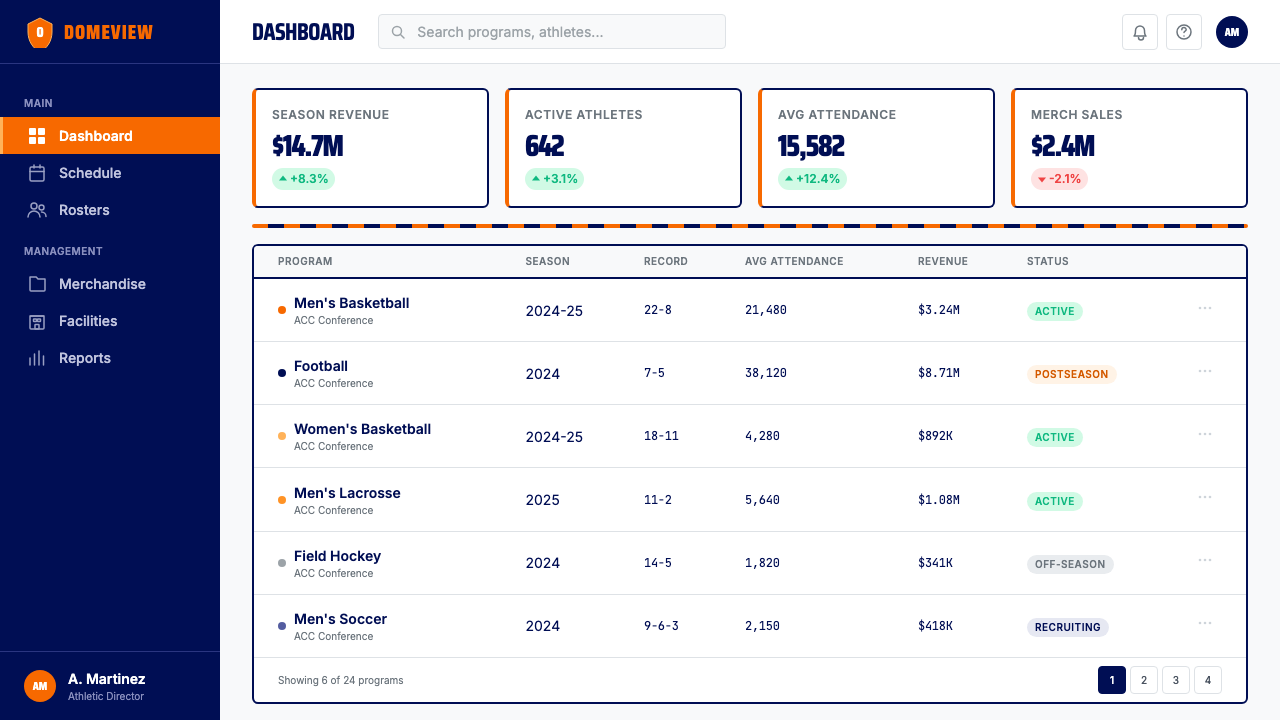Screen dimensions: 1280x720
Task: Open more options for Men's Basketball row
Action: [1205, 308]
